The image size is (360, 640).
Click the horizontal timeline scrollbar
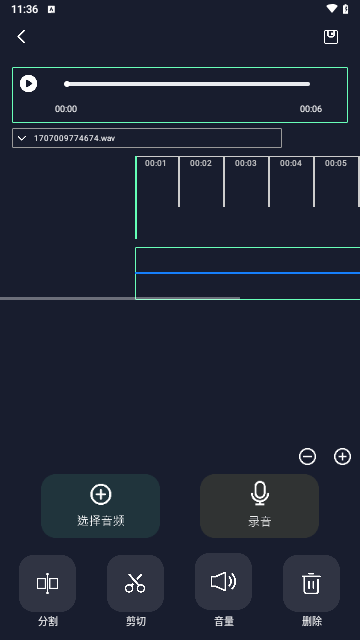point(120,298)
